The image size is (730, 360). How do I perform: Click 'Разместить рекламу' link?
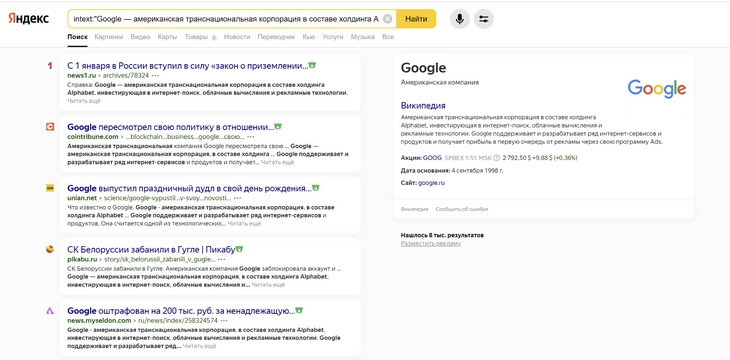click(x=431, y=244)
